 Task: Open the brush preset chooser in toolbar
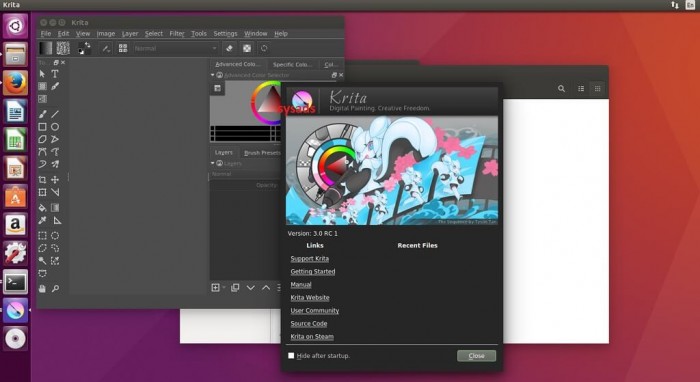point(123,48)
